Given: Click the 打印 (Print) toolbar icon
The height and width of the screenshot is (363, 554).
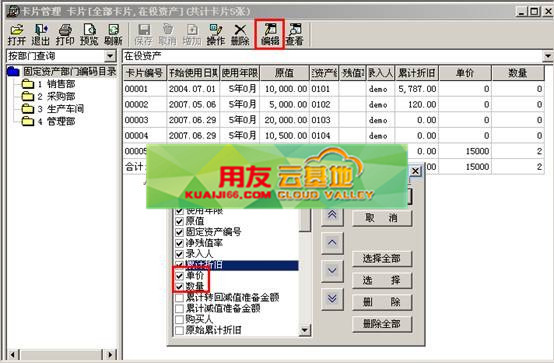Looking at the screenshot, I should (65, 35).
